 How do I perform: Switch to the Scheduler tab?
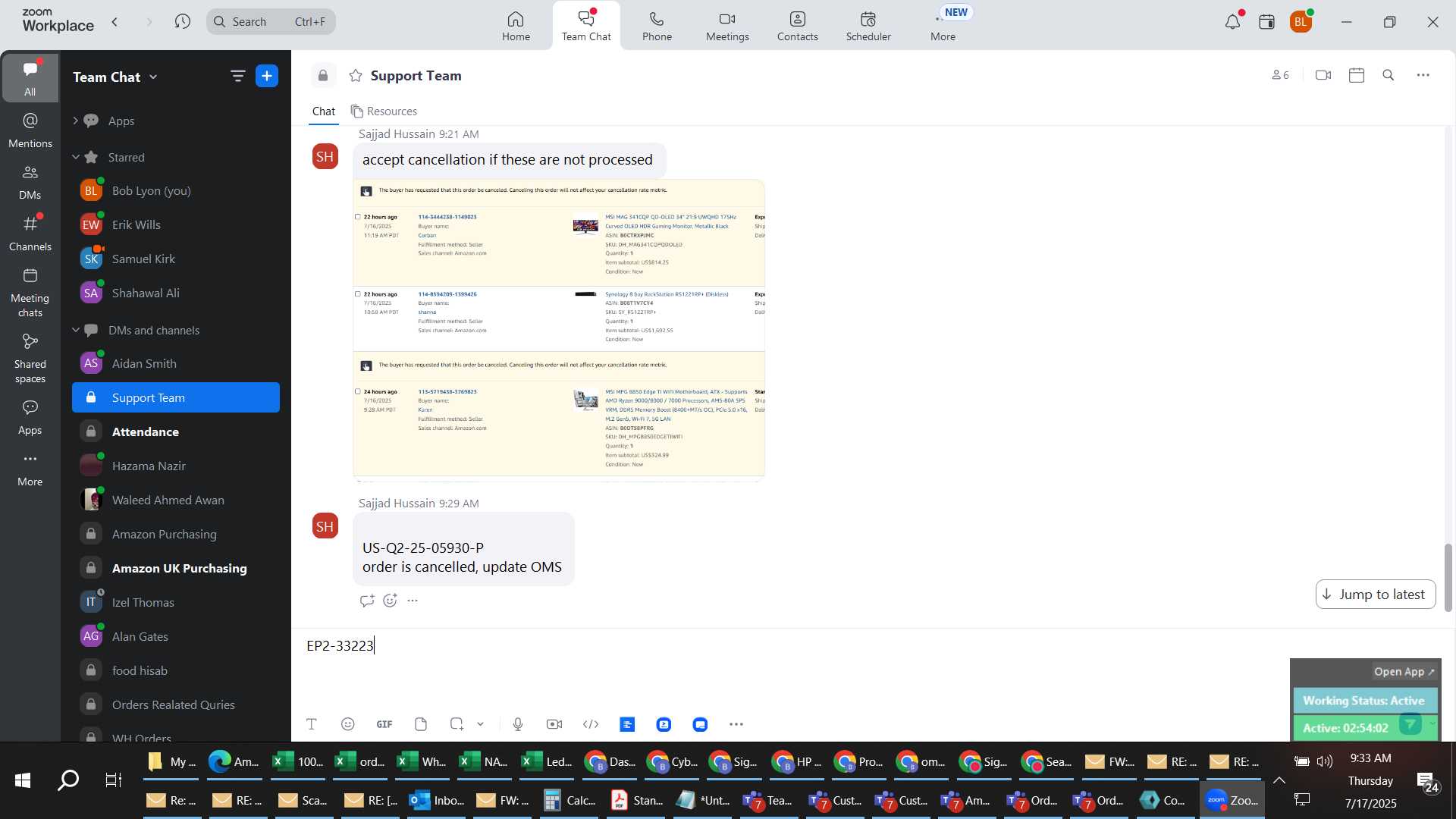[x=868, y=26]
